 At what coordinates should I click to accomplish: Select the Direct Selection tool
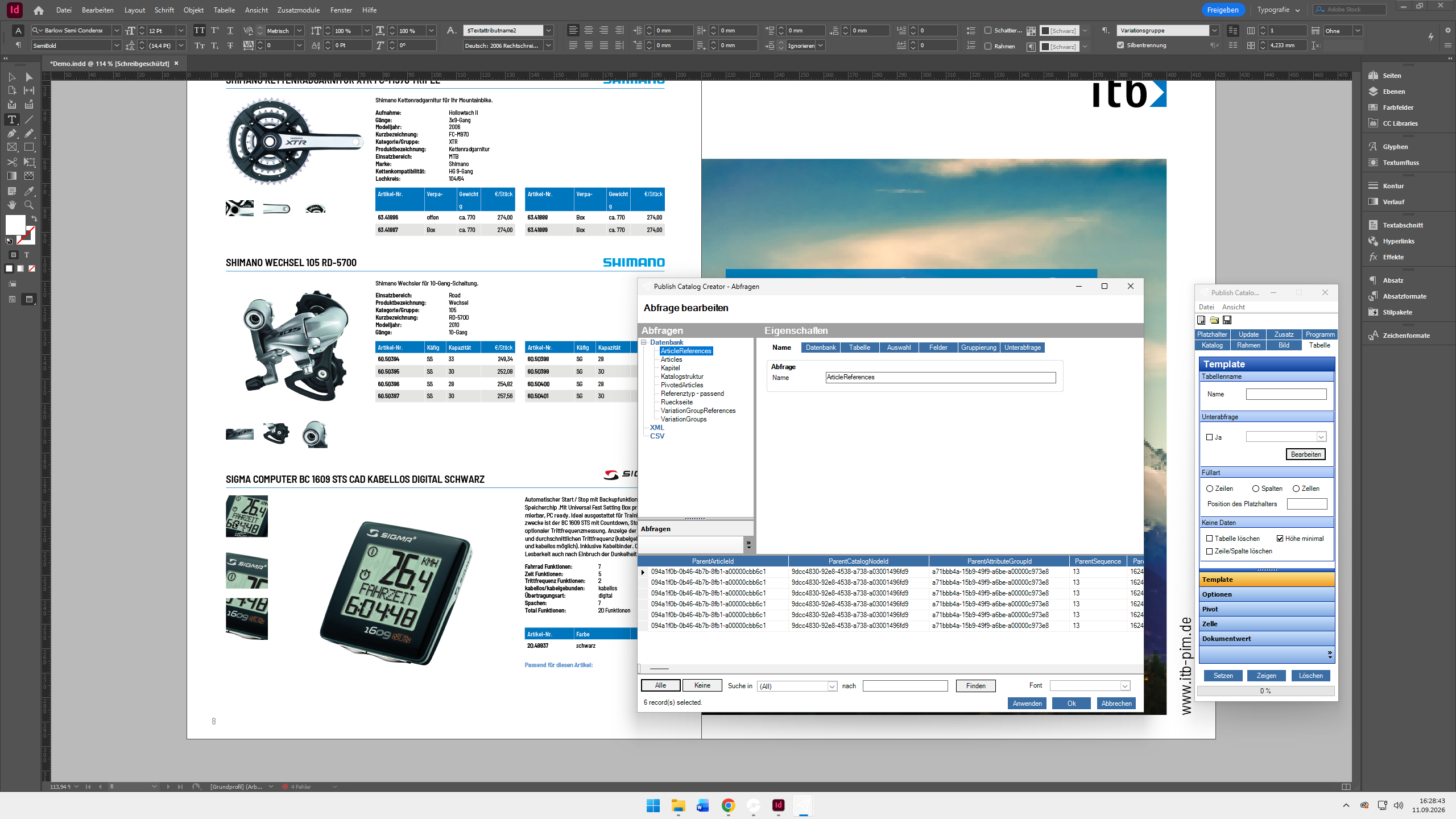[x=29, y=77]
